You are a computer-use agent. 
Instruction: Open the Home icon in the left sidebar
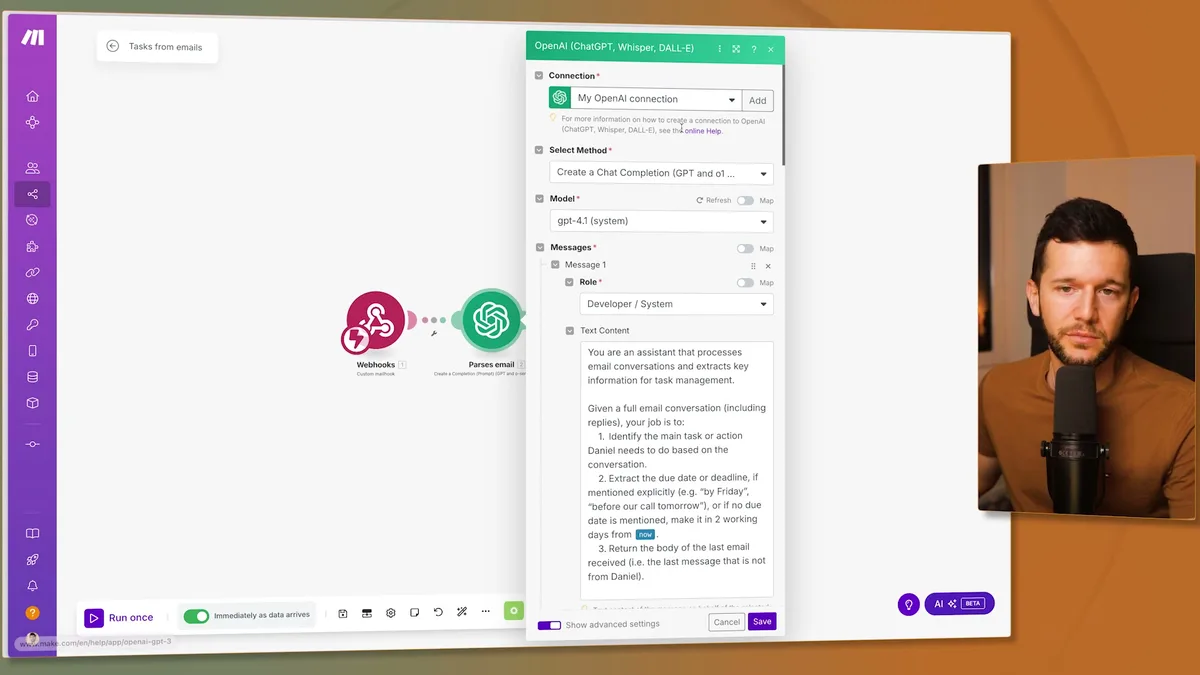[x=31, y=95]
